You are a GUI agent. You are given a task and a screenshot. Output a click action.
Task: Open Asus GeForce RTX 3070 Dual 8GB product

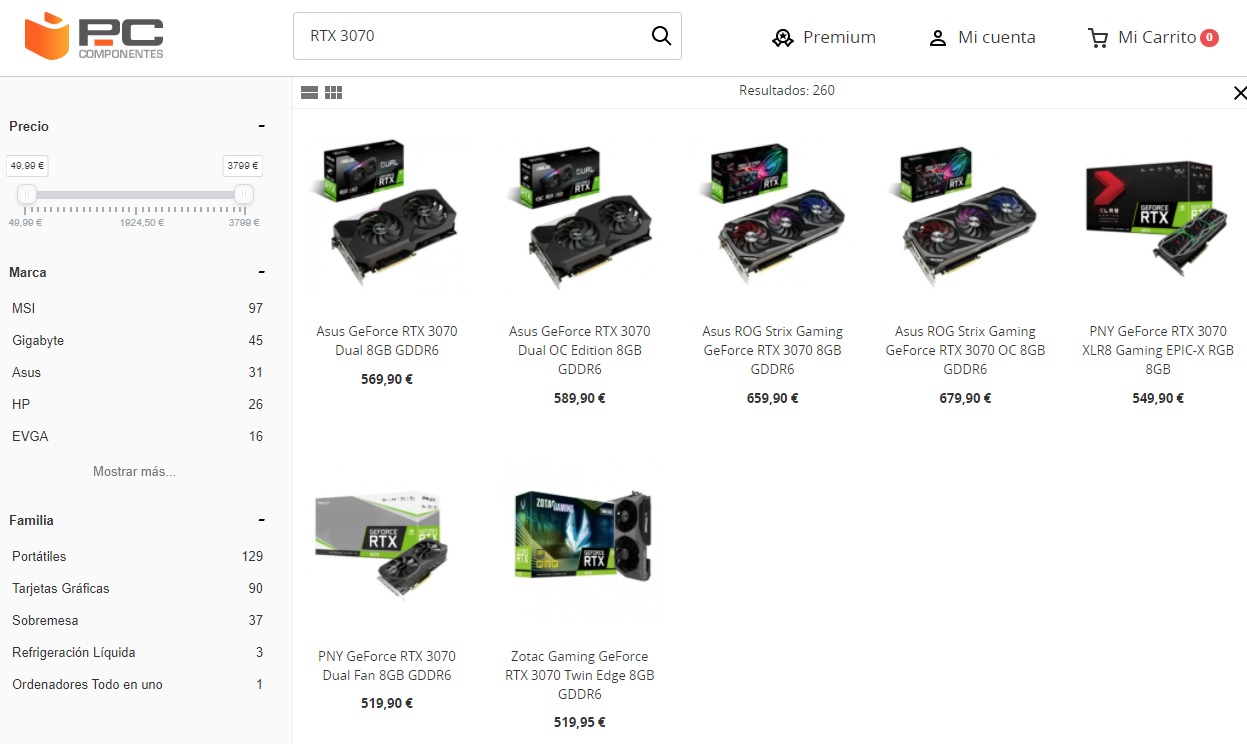(x=386, y=341)
